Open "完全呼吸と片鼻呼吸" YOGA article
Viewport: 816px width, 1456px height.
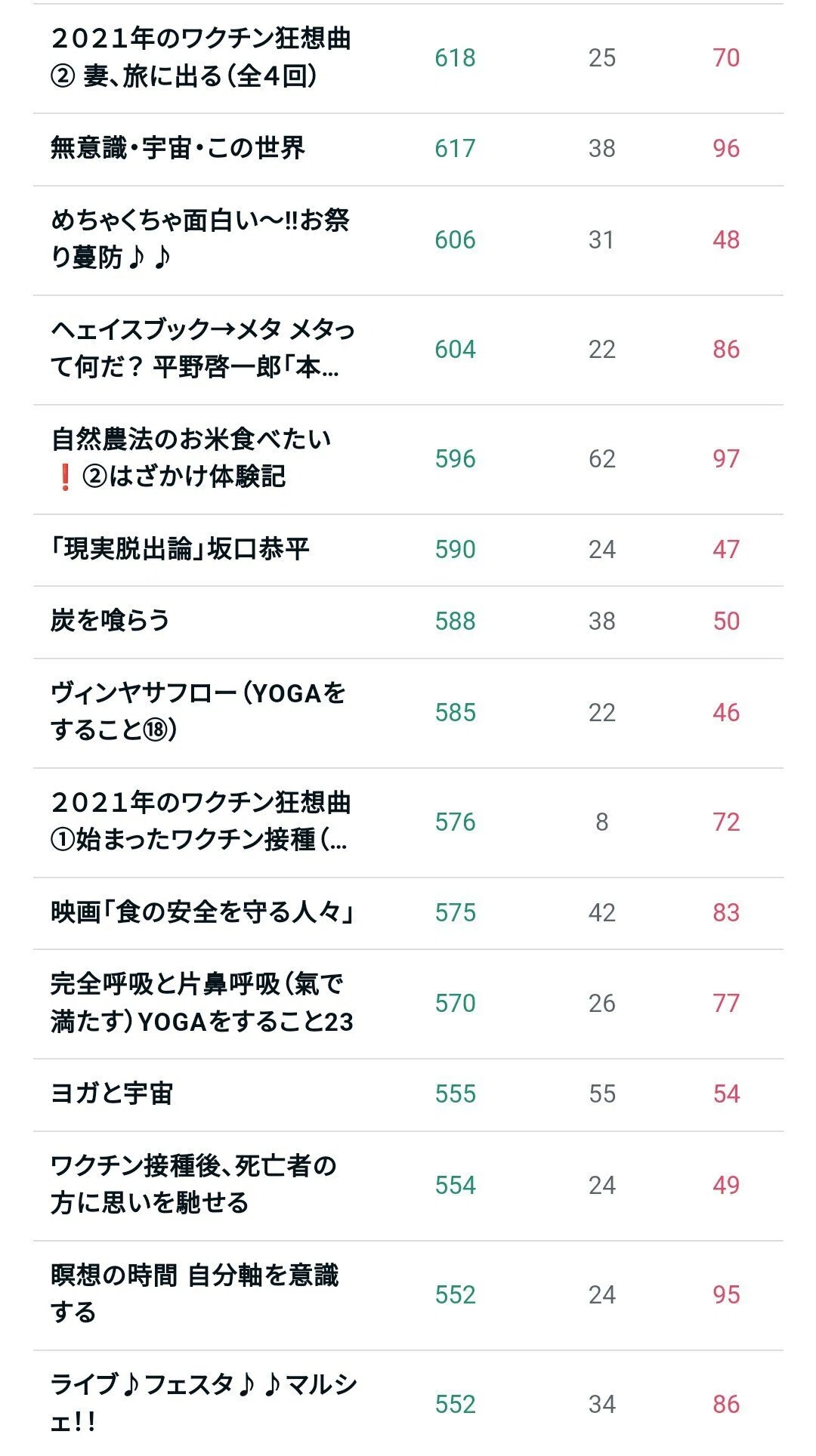[202, 1003]
